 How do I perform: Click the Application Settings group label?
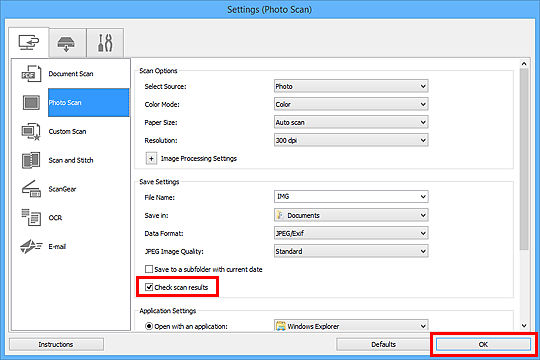tap(168, 311)
